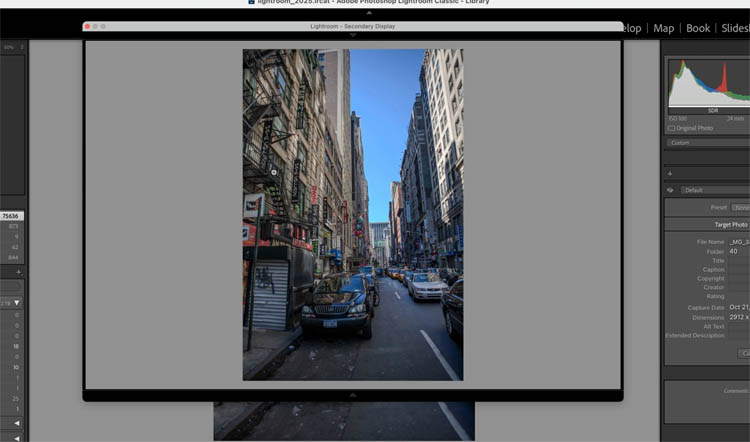750x442 pixels.
Task: Open the metadata Preset dropdown
Action: click(741, 207)
